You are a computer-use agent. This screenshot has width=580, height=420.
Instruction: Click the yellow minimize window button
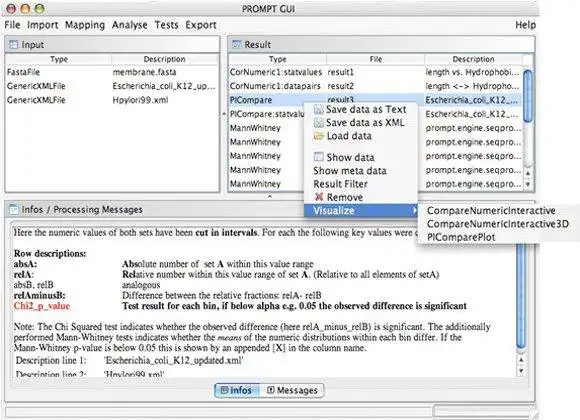pyautogui.click(x=26, y=9)
